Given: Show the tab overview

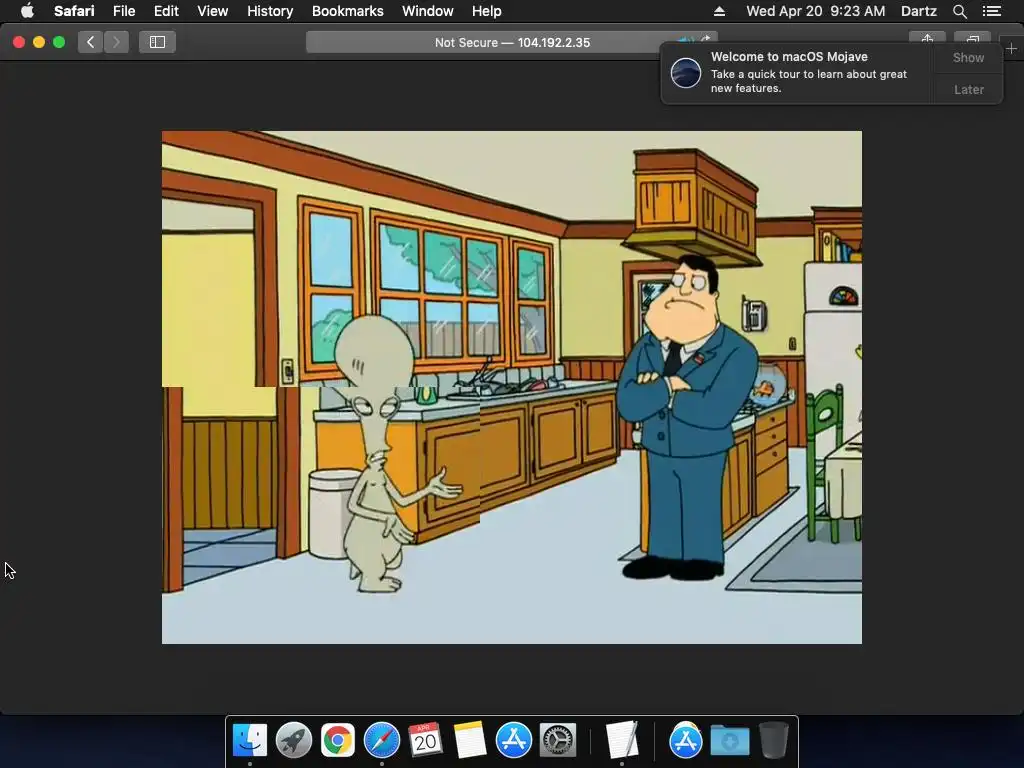Looking at the screenshot, I should click(x=972, y=39).
